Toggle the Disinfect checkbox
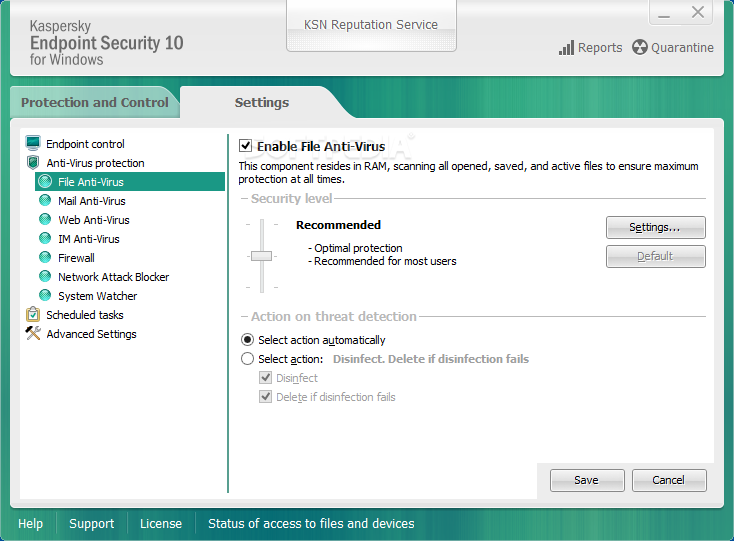This screenshot has width=734, height=541. (265, 378)
